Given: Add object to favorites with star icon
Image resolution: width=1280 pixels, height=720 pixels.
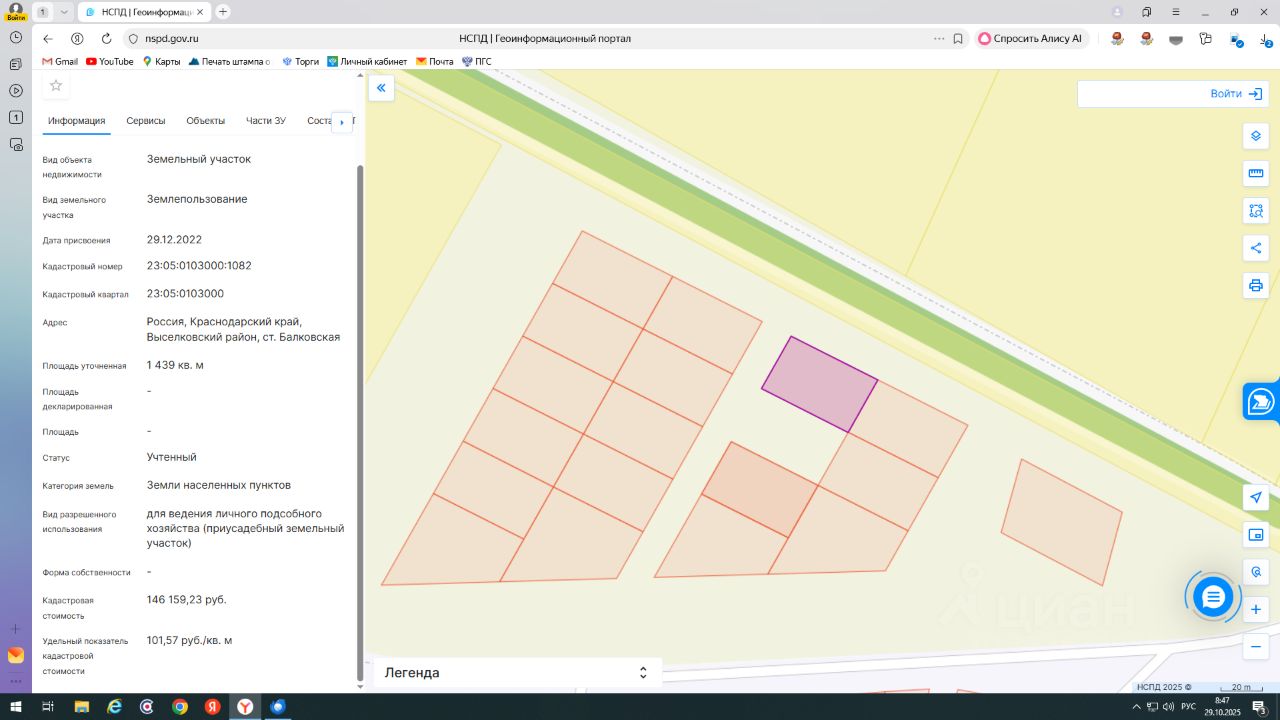Looking at the screenshot, I should [56, 85].
